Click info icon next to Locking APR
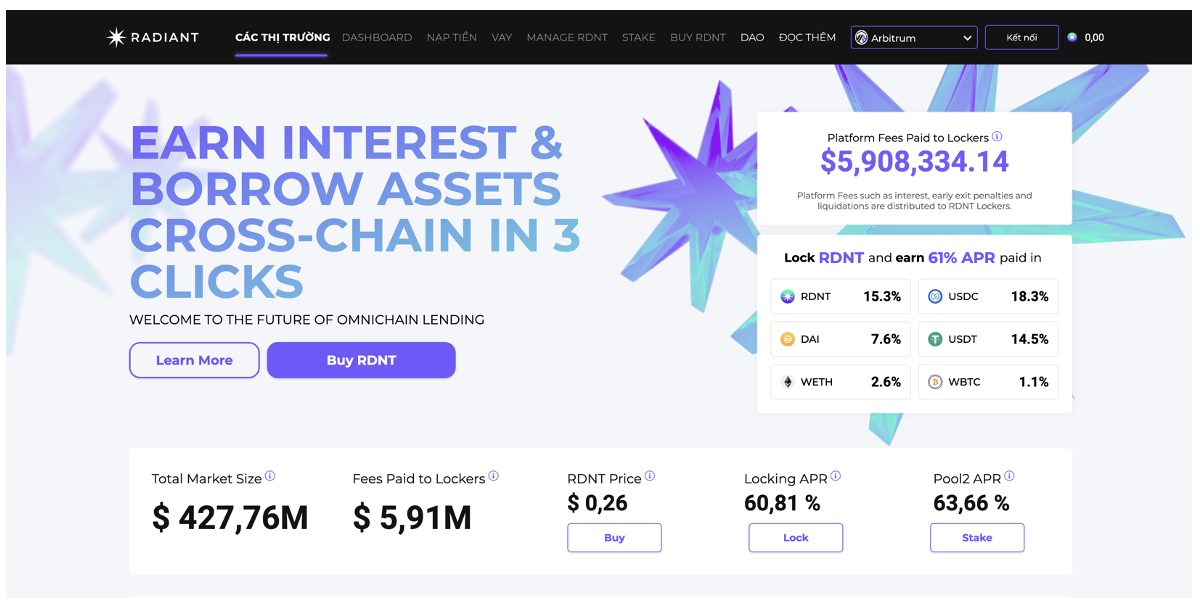The width and height of the screenshot is (1200, 600). pyautogui.click(x=836, y=477)
